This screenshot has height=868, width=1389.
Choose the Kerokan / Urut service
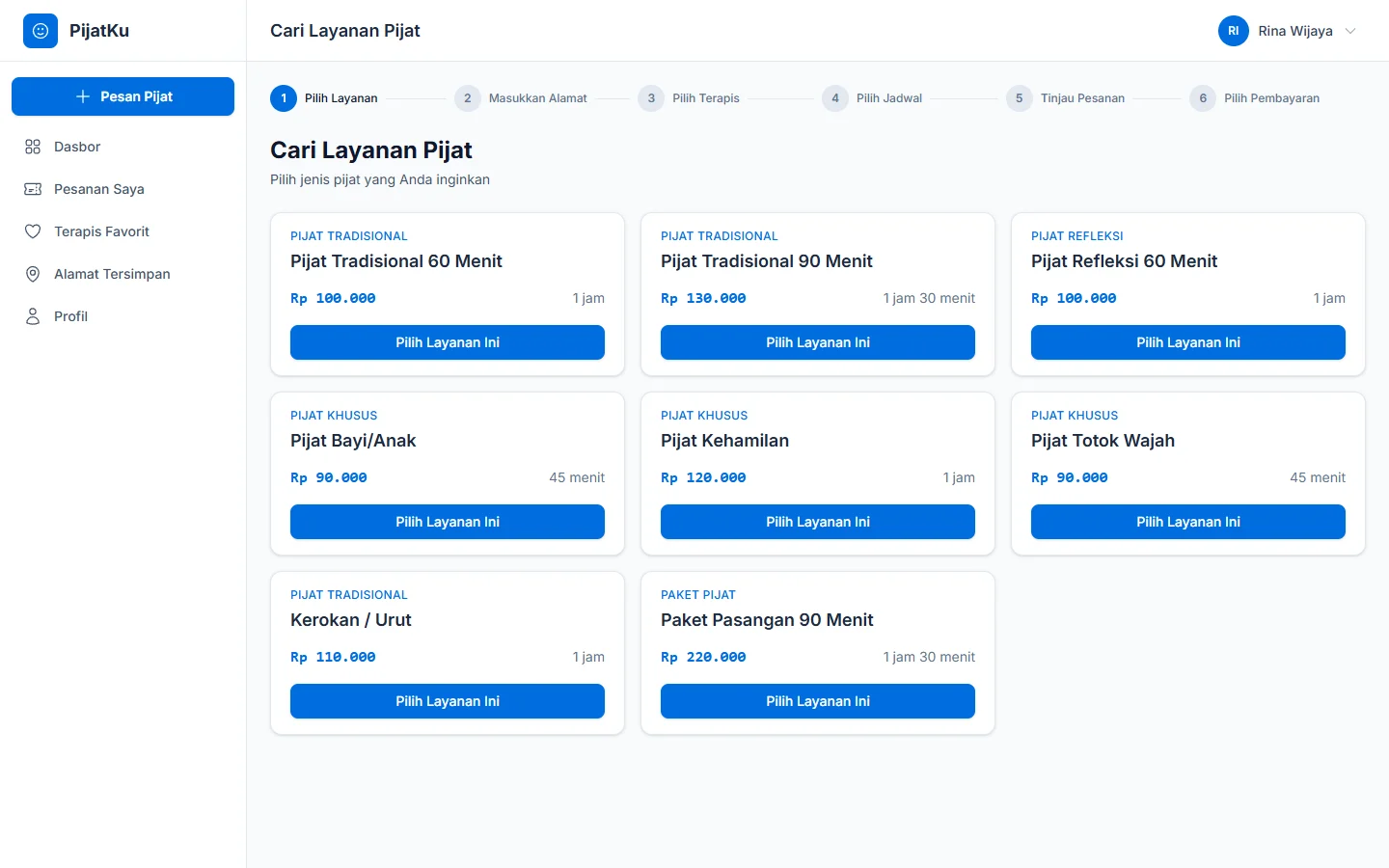click(x=448, y=701)
